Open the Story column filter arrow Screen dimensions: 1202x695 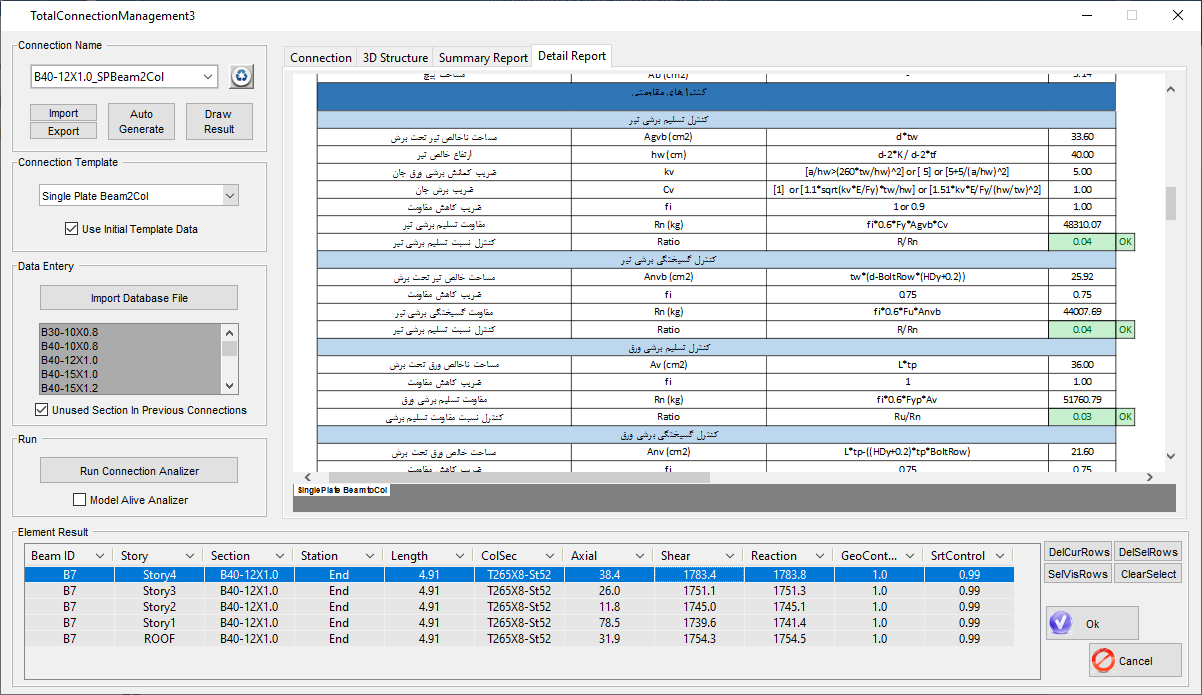[191, 556]
